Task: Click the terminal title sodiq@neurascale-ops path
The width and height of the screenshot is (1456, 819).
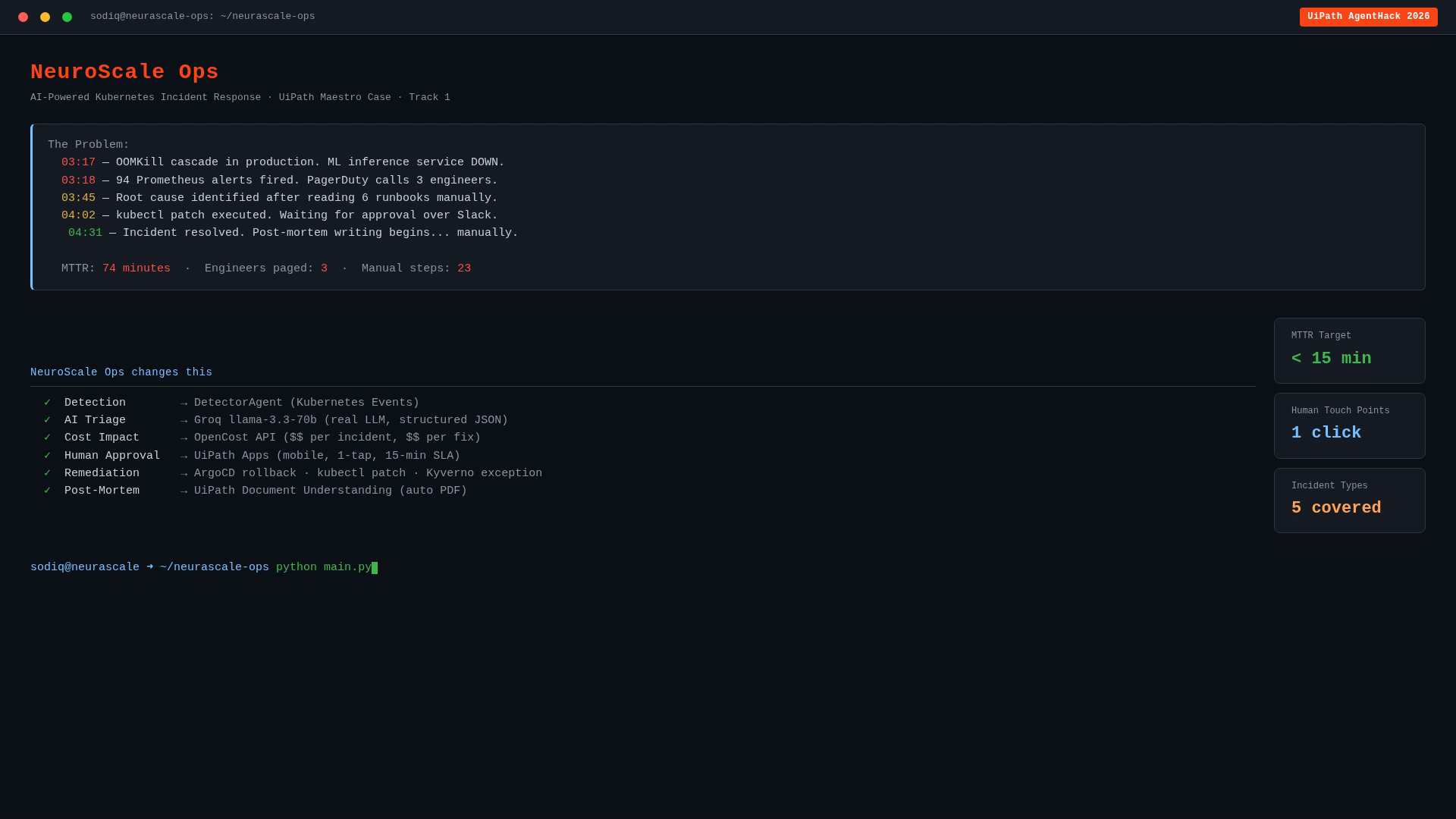Action: (202, 17)
